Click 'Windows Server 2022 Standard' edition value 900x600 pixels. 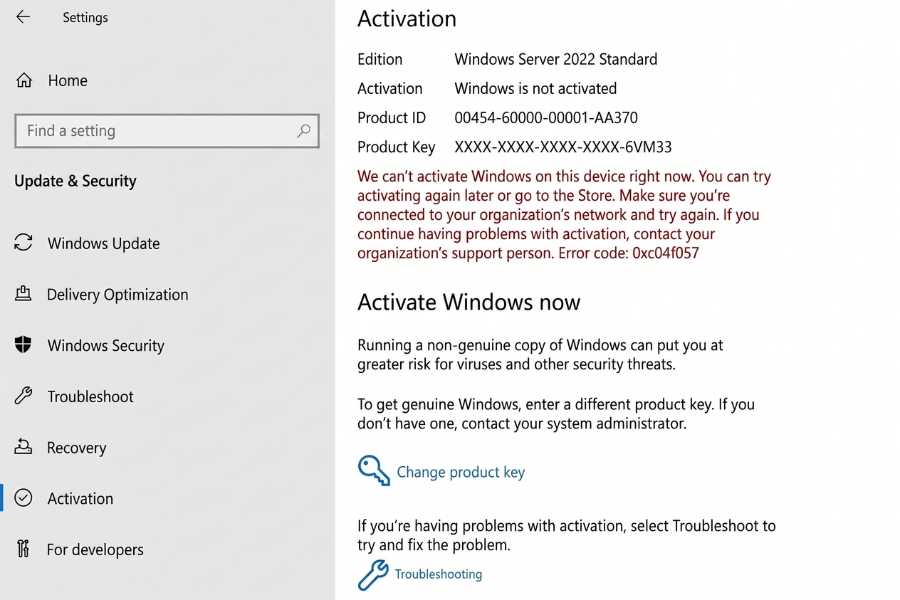[x=556, y=59]
